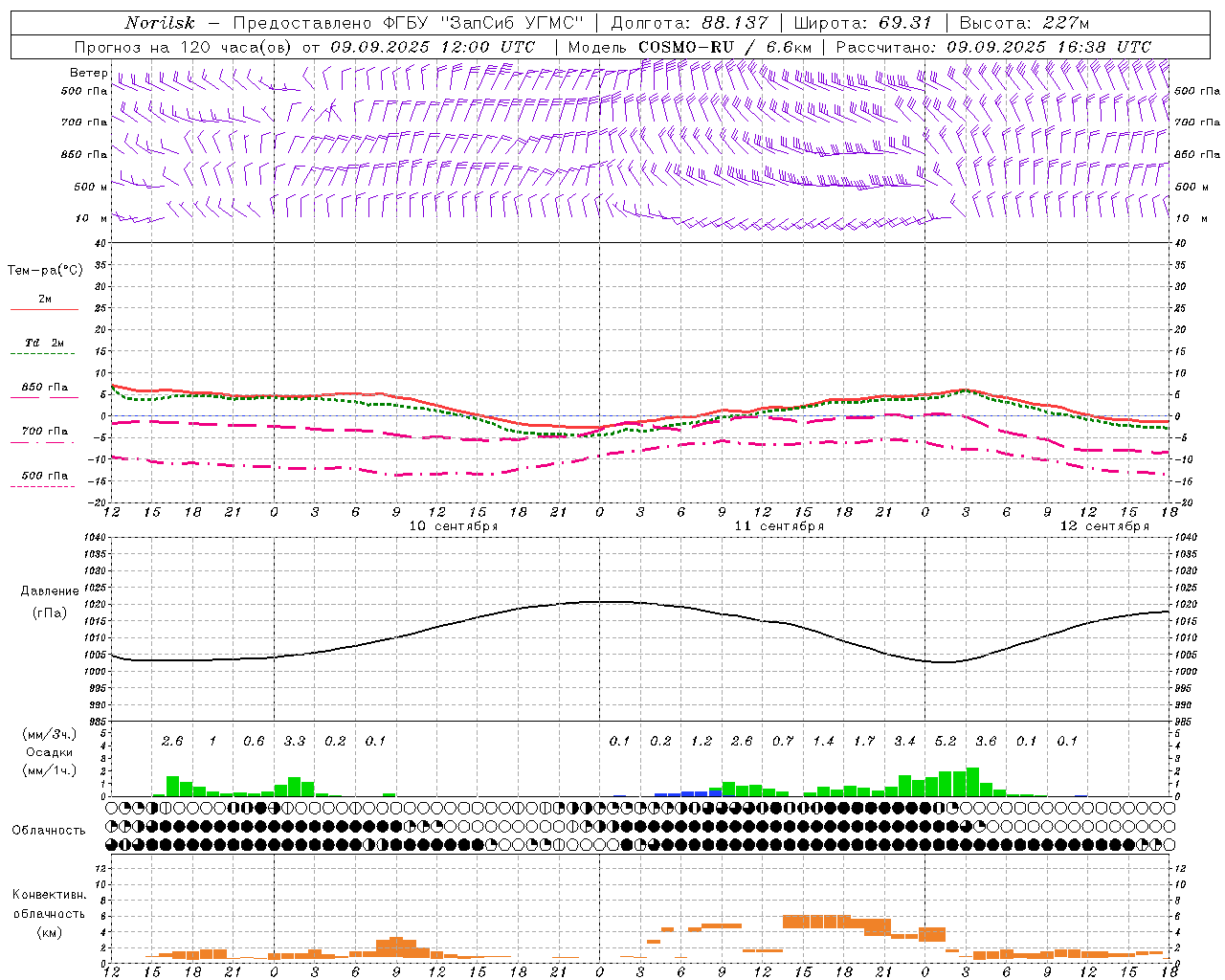Click the '500 гПа' temperature legend entry

tap(45, 476)
